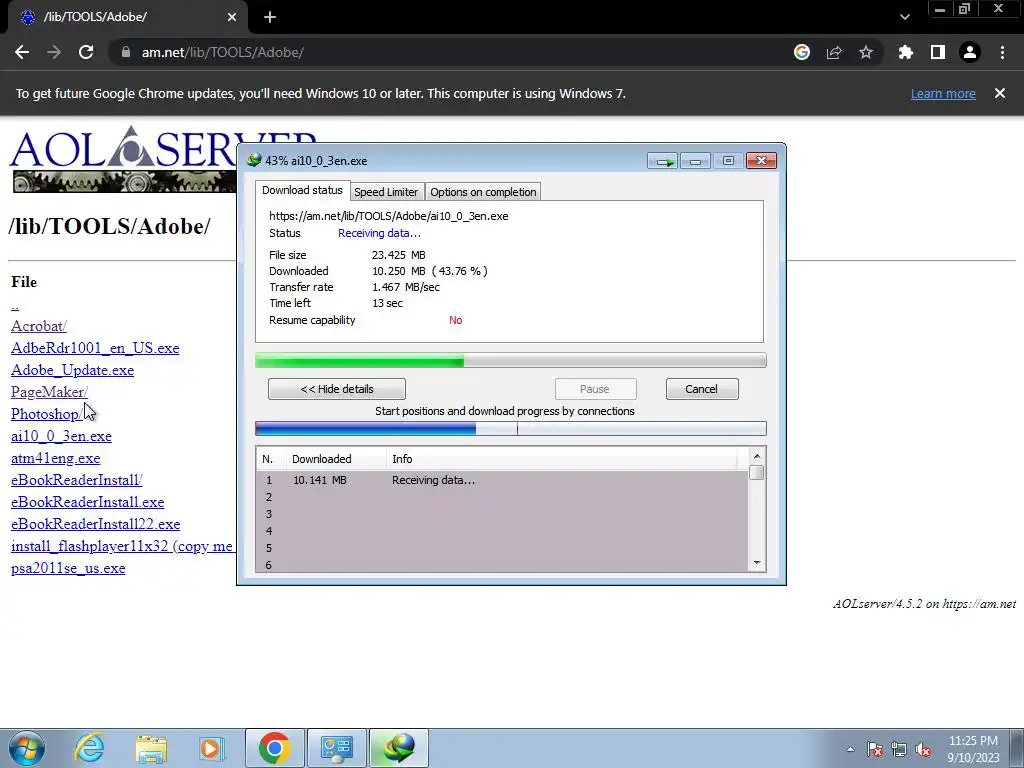This screenshot has width=1024, height=768.
Task: Click the Downloaded column header
Action: [336, 459]
